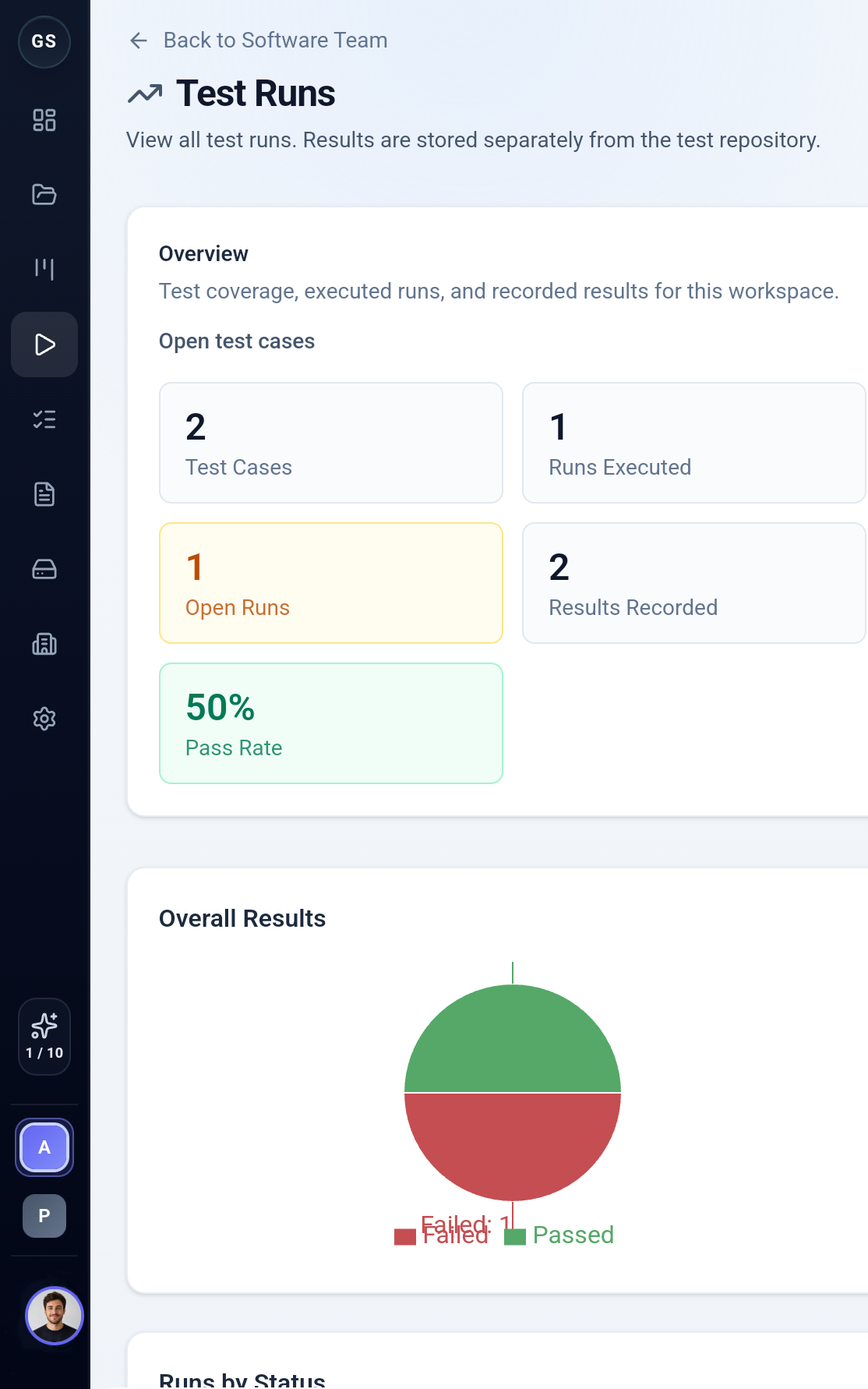Go back to Software Team
Viewport: 868px width, 1389px height.
tap(275, 41)
